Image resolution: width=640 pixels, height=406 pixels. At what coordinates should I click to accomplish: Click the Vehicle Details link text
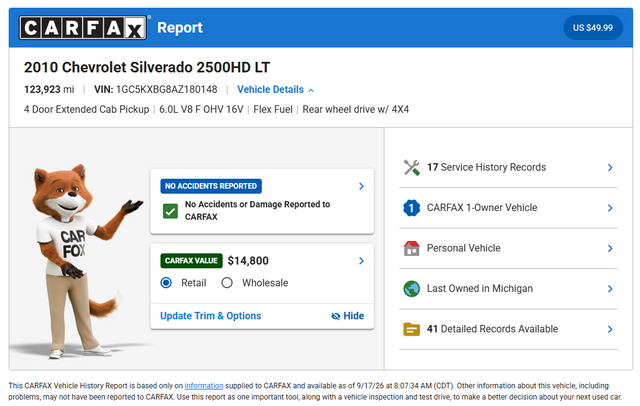click(270, 89)
